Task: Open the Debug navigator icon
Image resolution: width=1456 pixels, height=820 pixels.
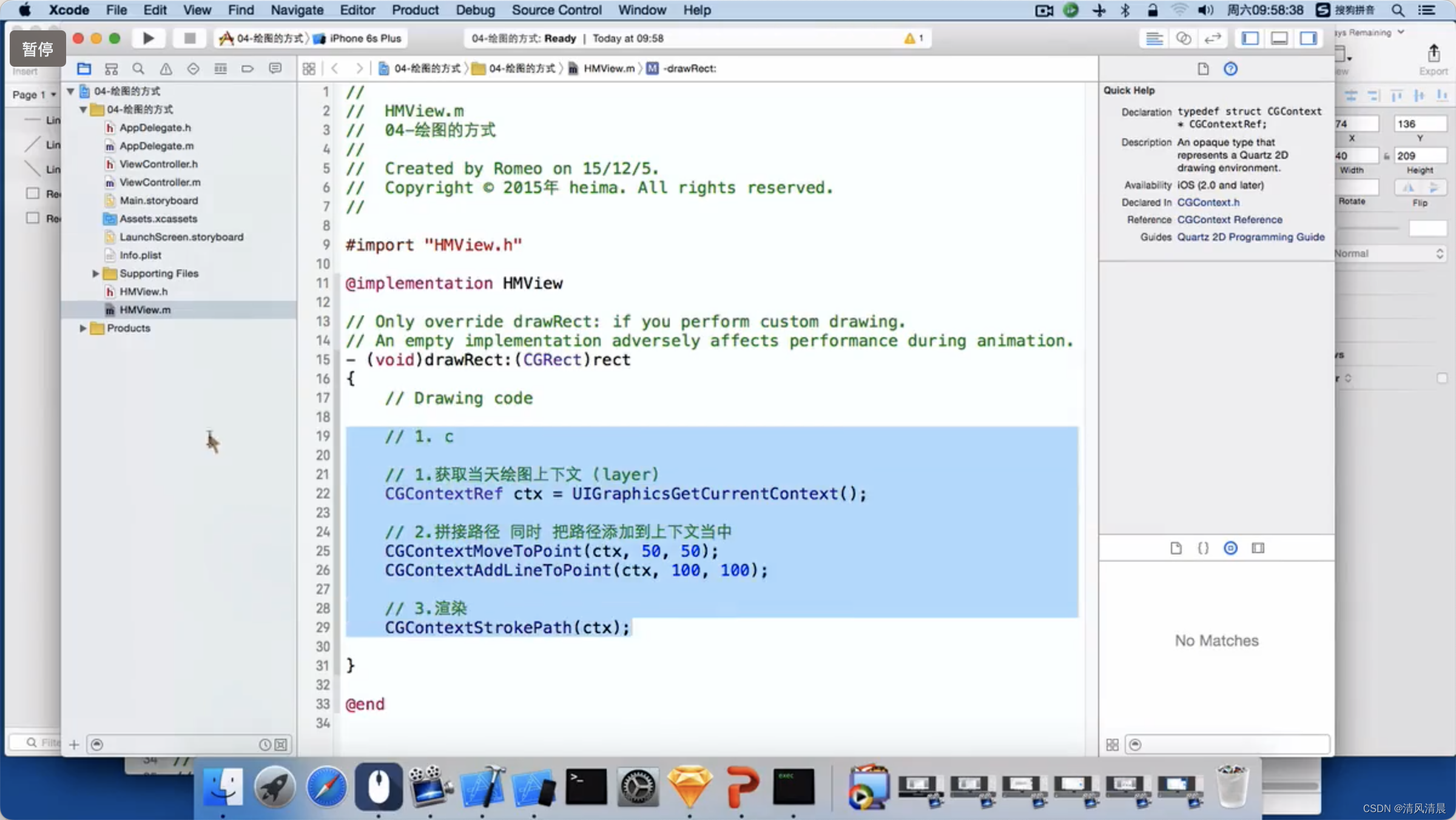Action: click(220, 69)
